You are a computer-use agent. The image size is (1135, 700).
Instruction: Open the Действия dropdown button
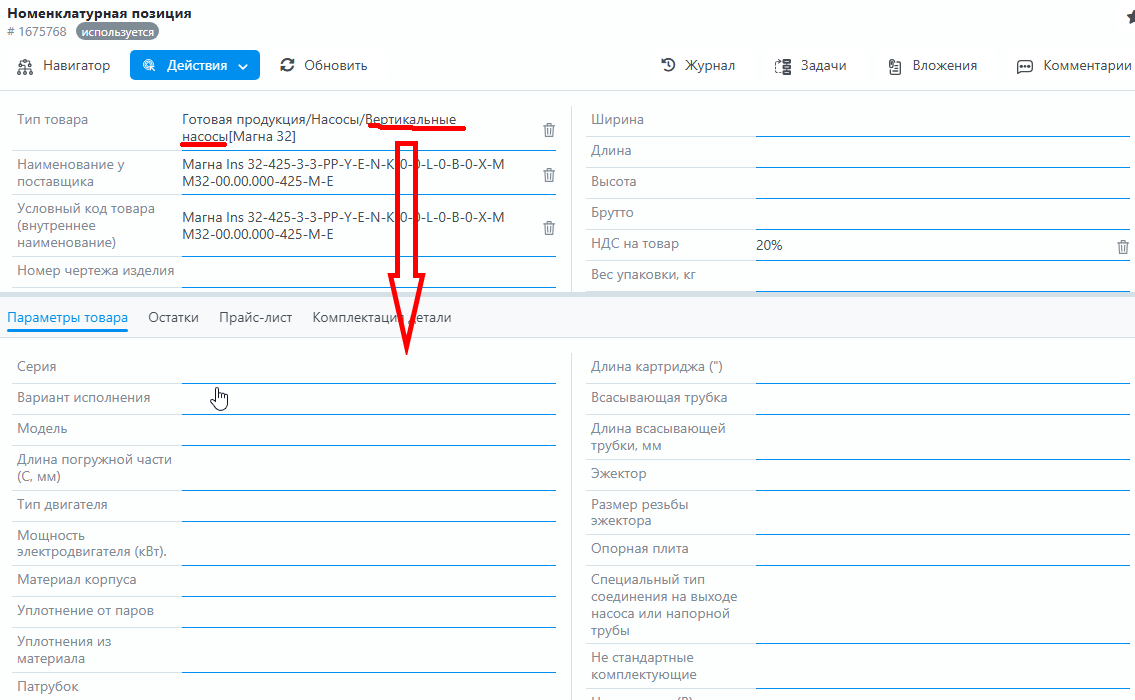point(195,66)
